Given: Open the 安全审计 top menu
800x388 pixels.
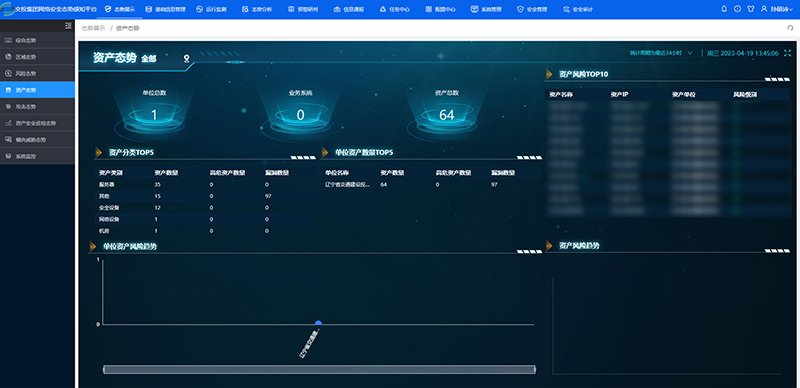Looking at the screenshot, I should pyautogui.click(x=578, y=9).
